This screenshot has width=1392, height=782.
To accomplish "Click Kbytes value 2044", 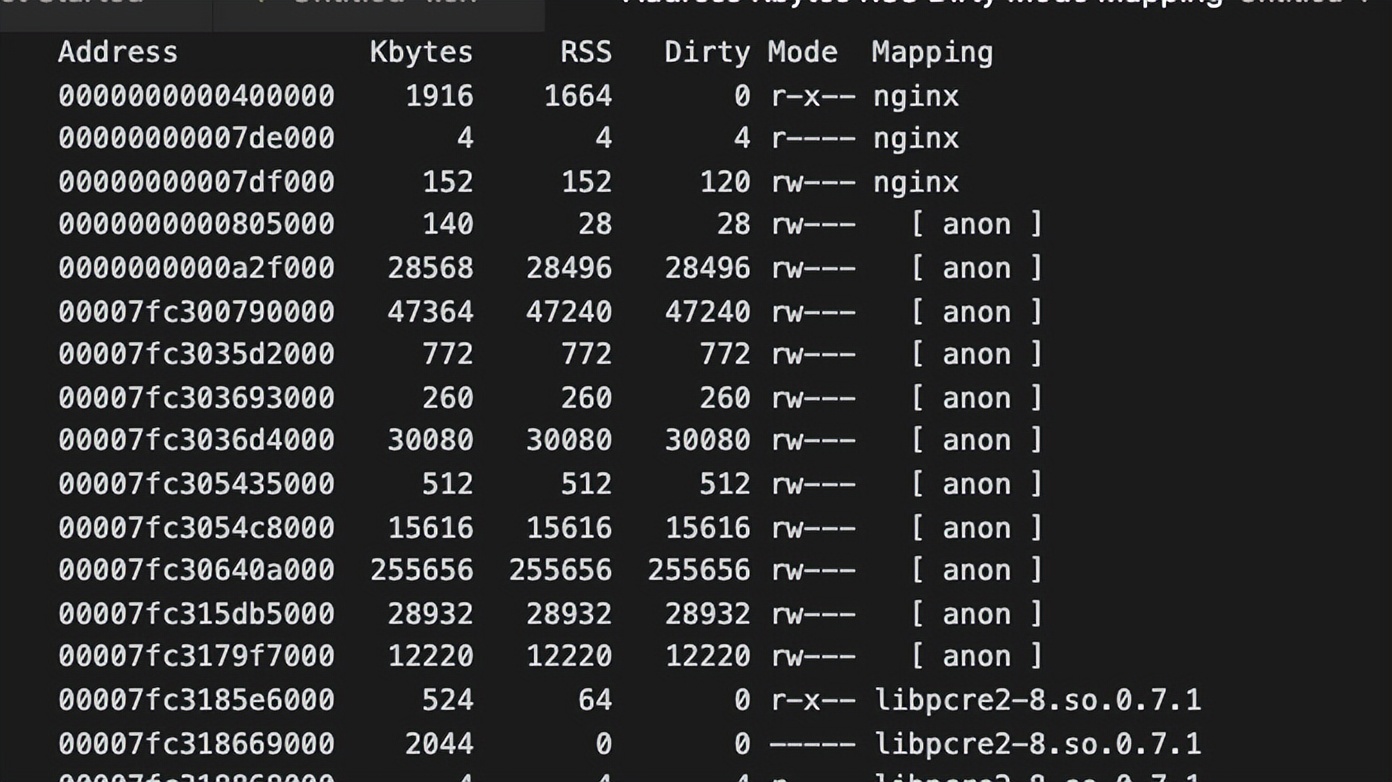I will click(439, 744).
